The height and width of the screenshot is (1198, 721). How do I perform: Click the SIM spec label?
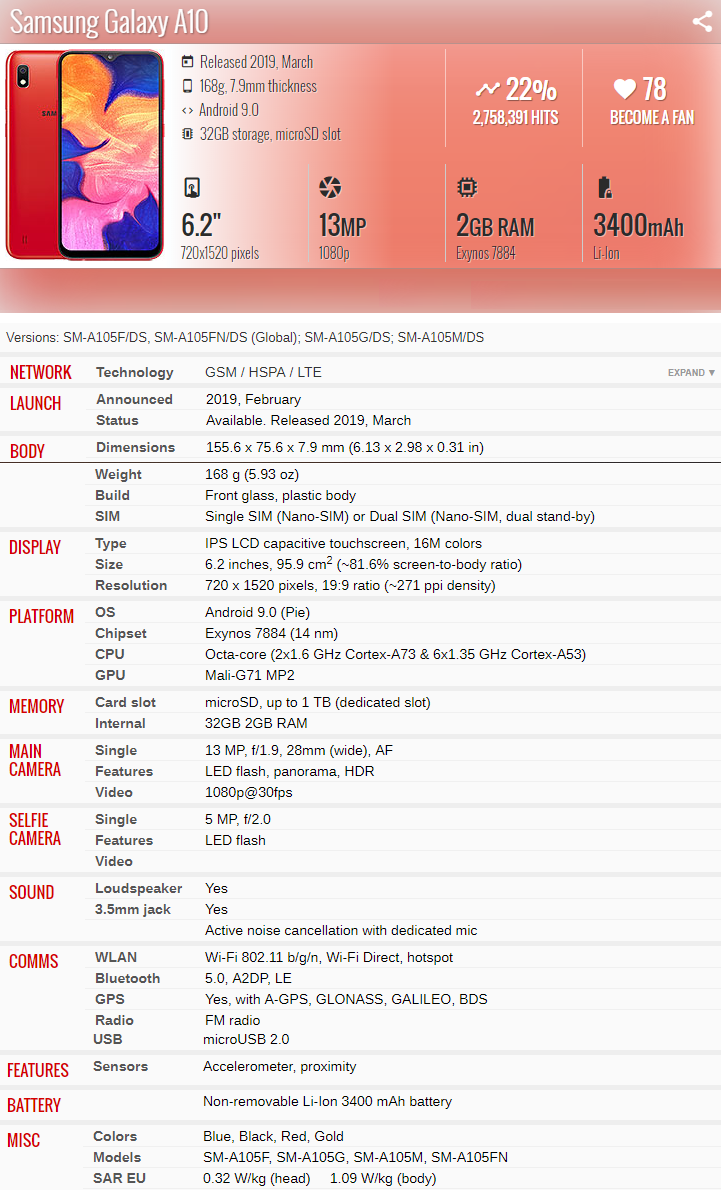107,516
